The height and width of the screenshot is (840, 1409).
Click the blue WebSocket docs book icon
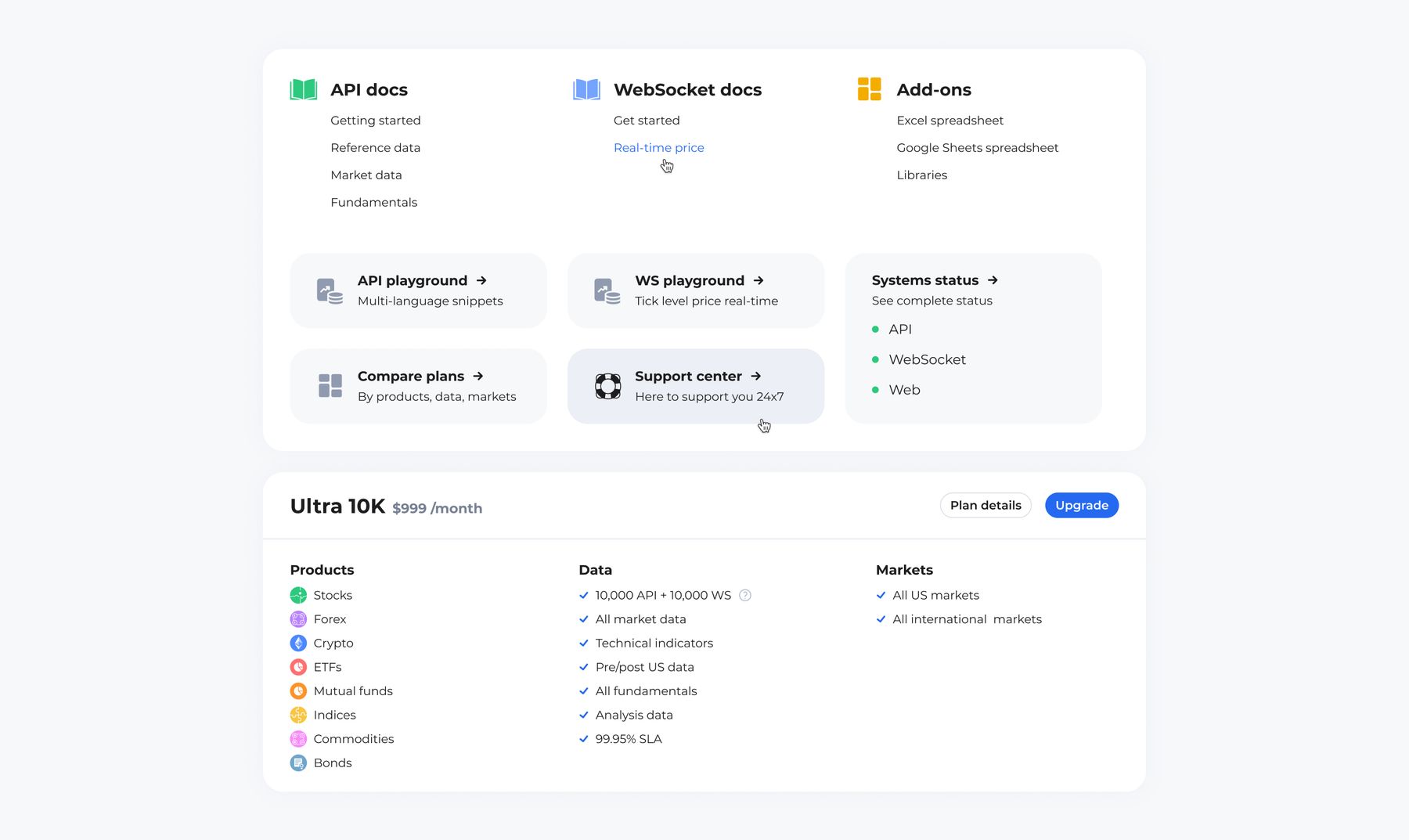[586, 89]
